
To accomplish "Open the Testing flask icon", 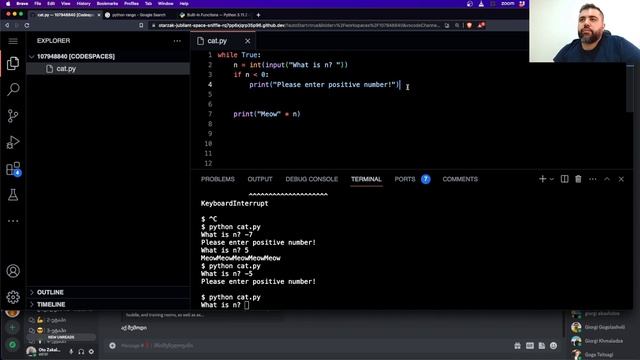I will [x=13, y=195].
